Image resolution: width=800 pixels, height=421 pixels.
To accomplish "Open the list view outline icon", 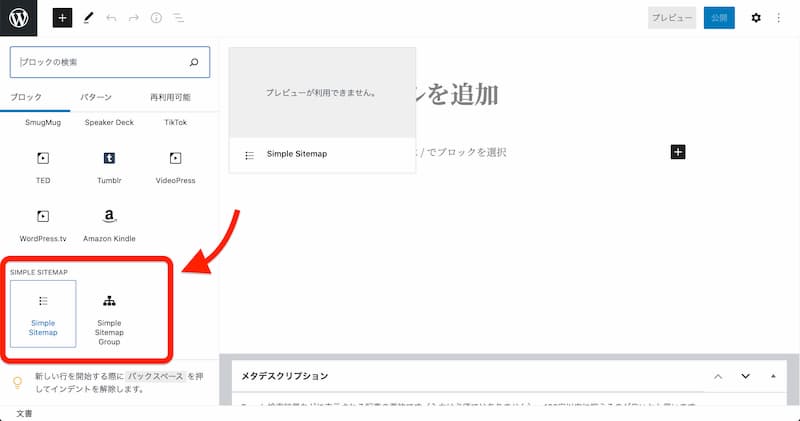I will tap(178, 18).
